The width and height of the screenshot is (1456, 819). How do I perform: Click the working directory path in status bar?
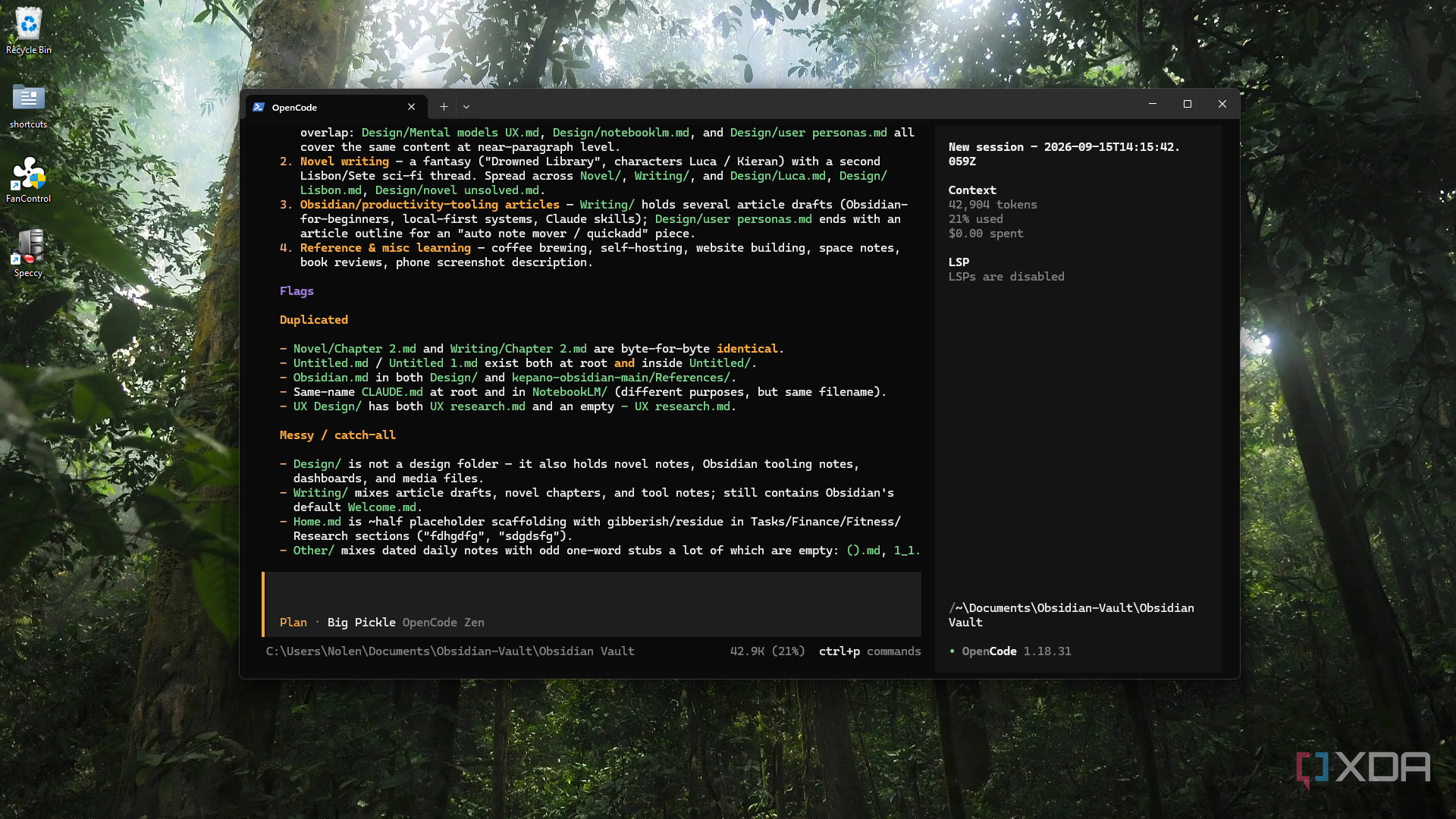[x=450, y=651]
